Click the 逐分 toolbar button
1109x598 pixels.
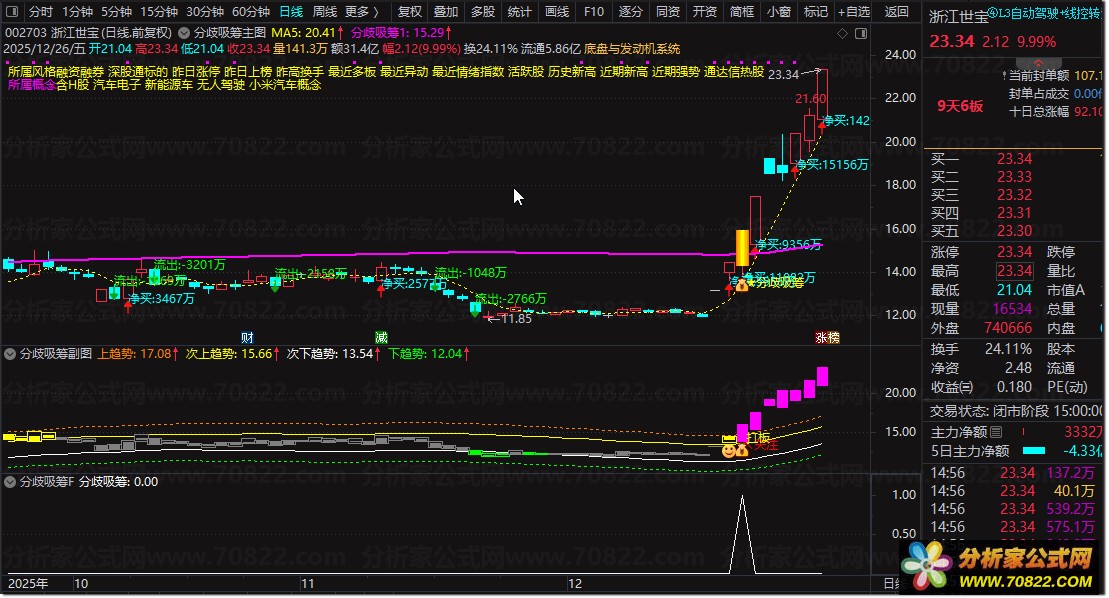[631, 11]
